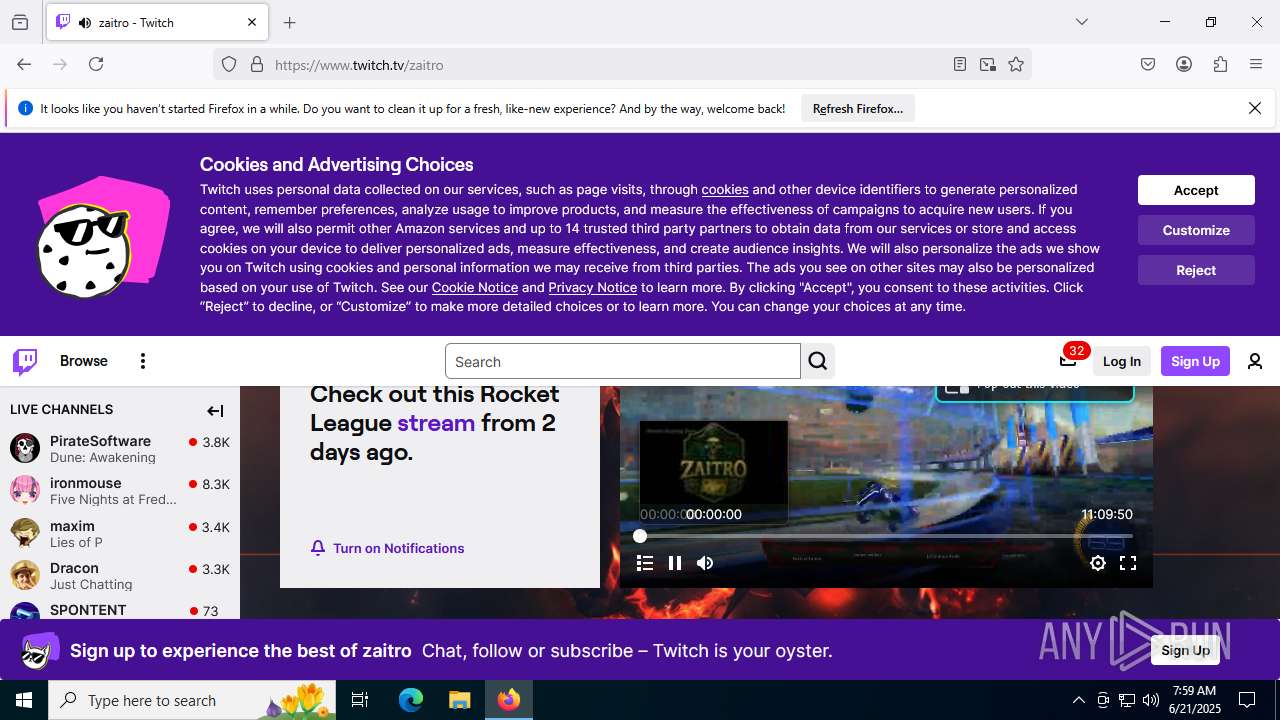Mute the video player volume
1280x720 pixels.
click(705, 563)
